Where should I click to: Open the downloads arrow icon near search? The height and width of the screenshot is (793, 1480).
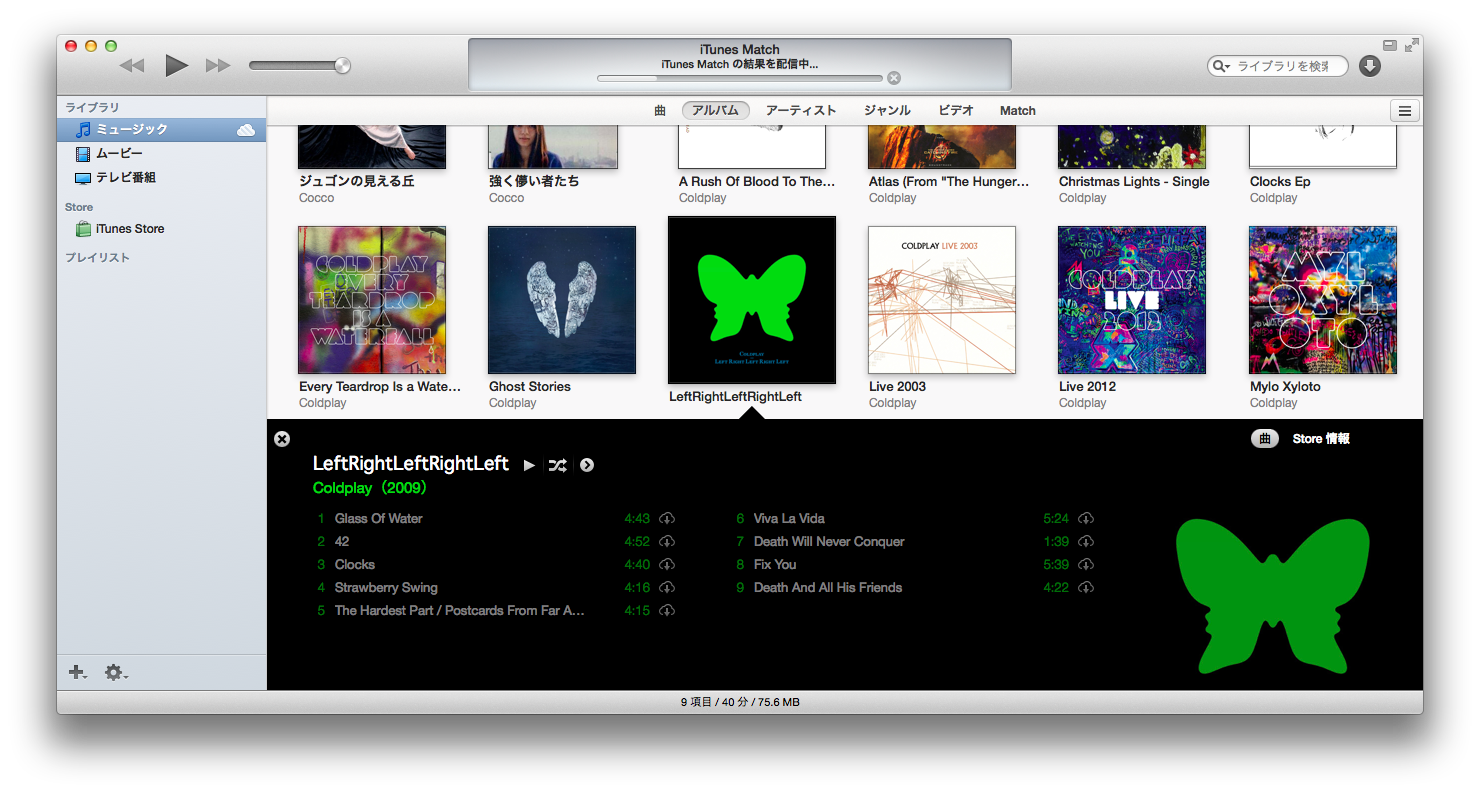pos(1370,66)
